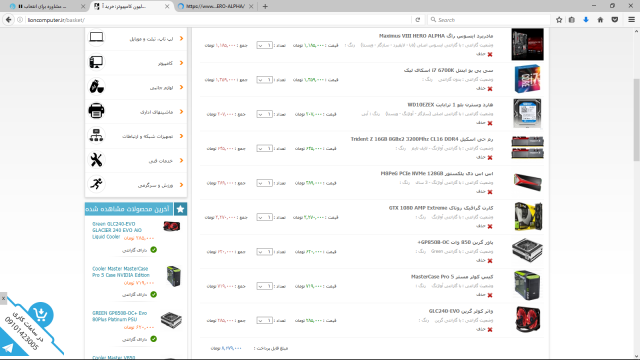Screen dimensions: 640x360
Task: Open the desktop computer category icon
Action: click(96, 62)
